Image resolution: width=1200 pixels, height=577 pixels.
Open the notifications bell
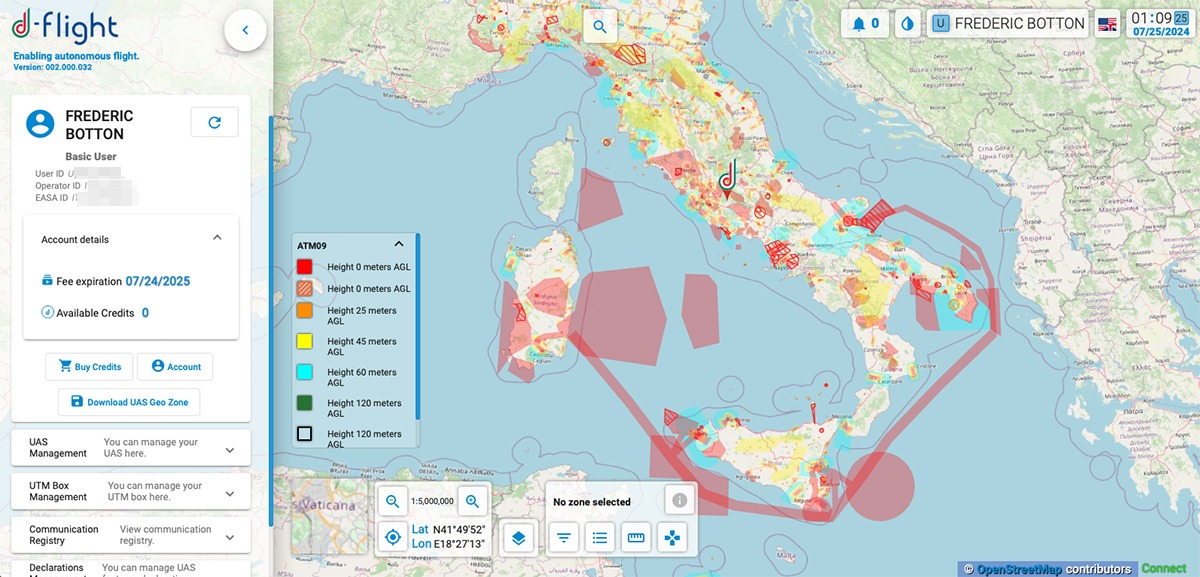pos(865,24)
